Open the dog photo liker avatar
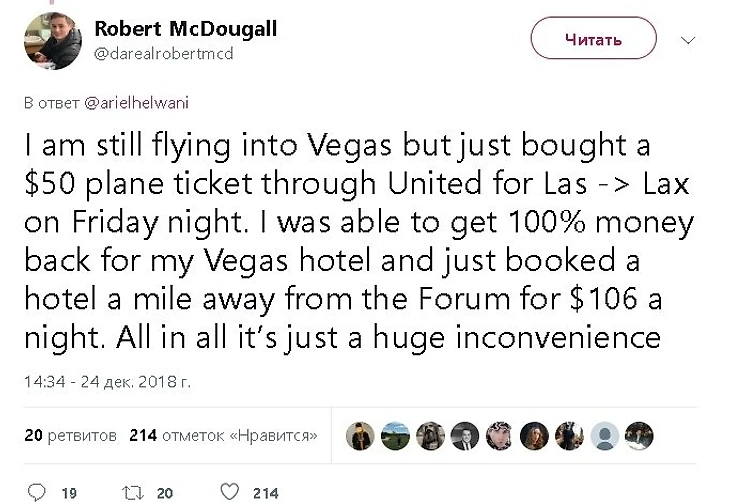The height and width of the screenshot is (502, 730). pyautogui.click(x=430, y=436)
